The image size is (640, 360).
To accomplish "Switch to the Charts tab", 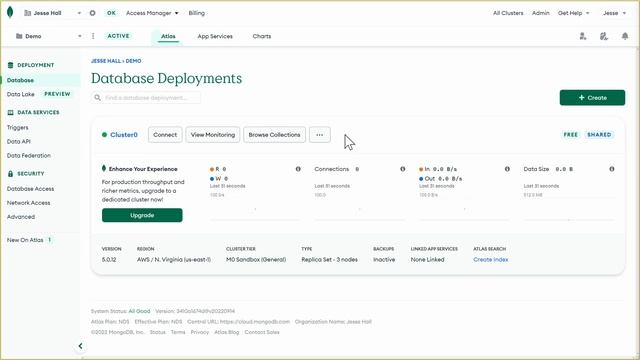I will [262, 36].
